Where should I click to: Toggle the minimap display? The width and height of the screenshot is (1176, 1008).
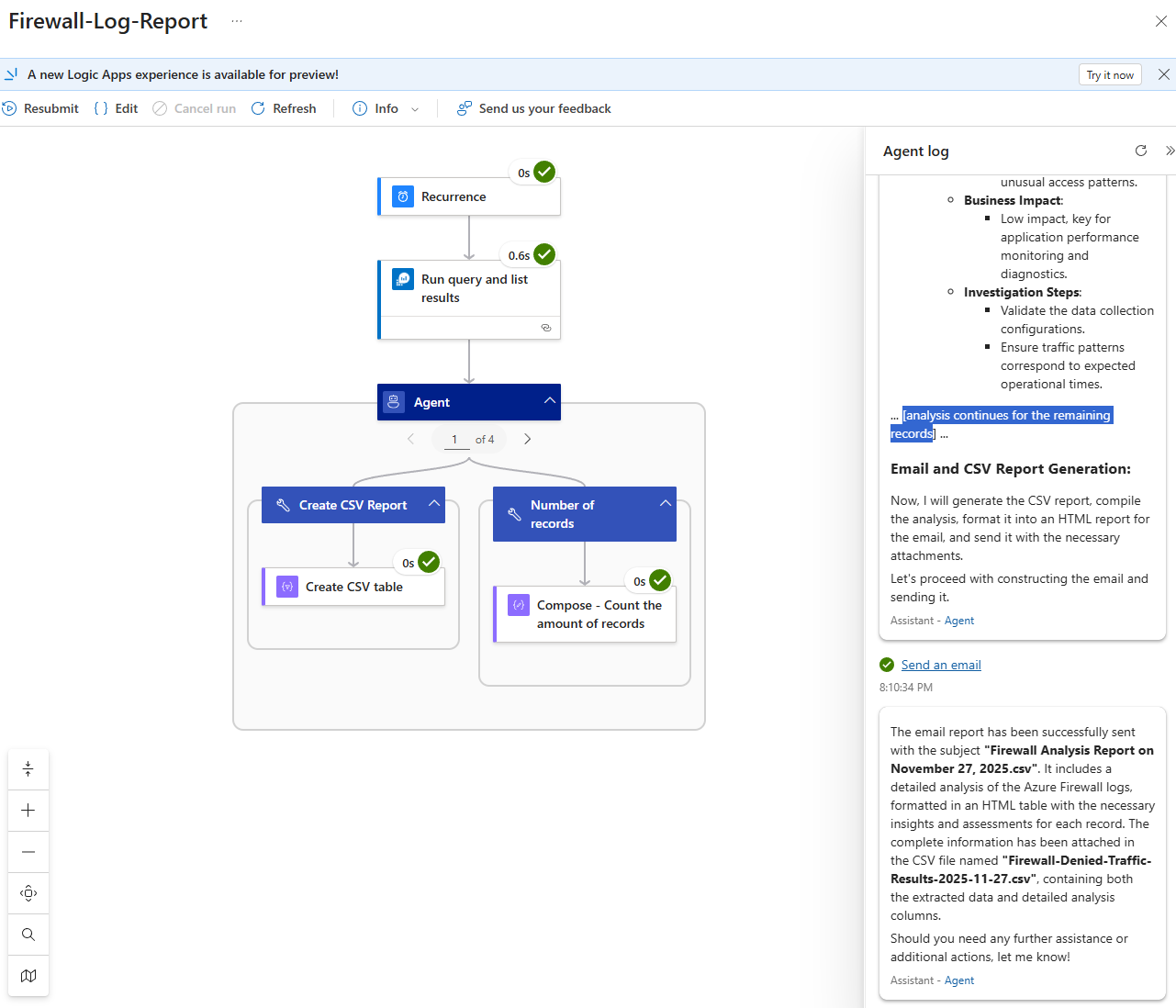point(28,976)
